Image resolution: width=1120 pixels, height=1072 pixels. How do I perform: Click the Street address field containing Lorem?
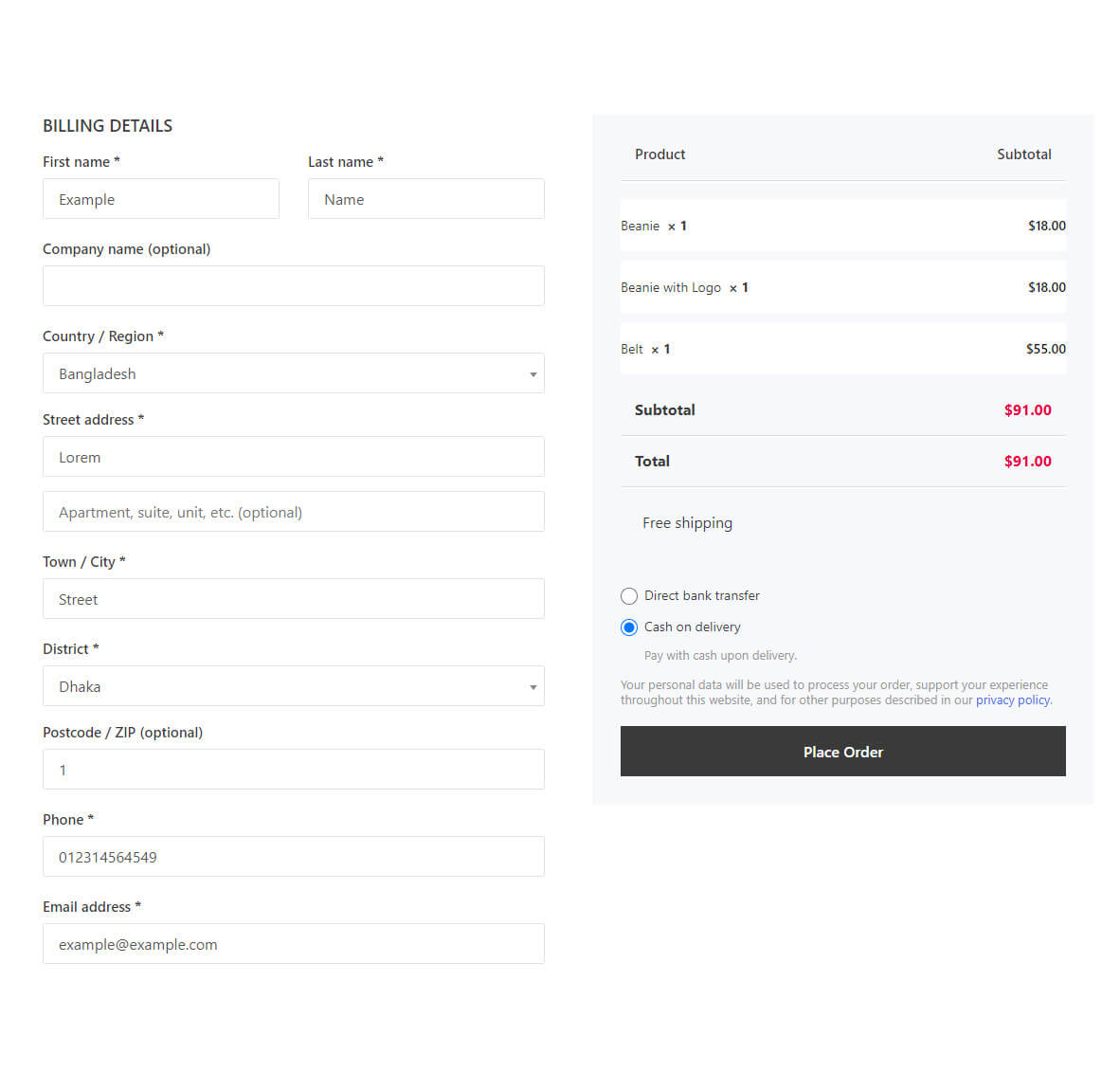(294, 457)
